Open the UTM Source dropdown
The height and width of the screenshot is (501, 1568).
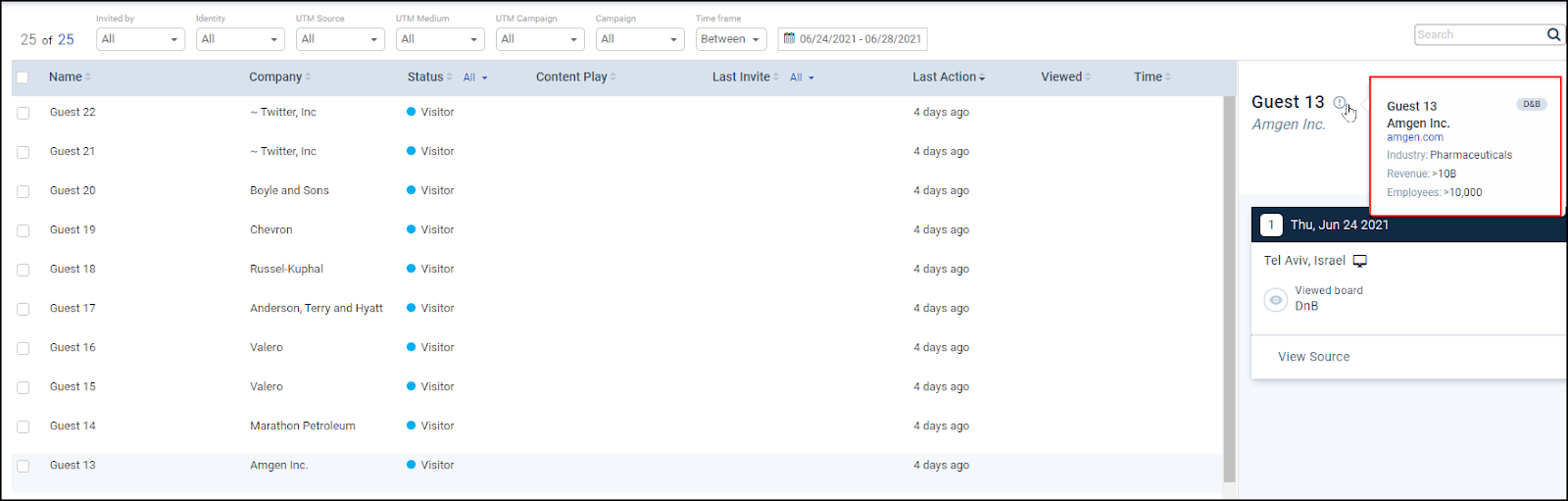(x=340, y=39)
